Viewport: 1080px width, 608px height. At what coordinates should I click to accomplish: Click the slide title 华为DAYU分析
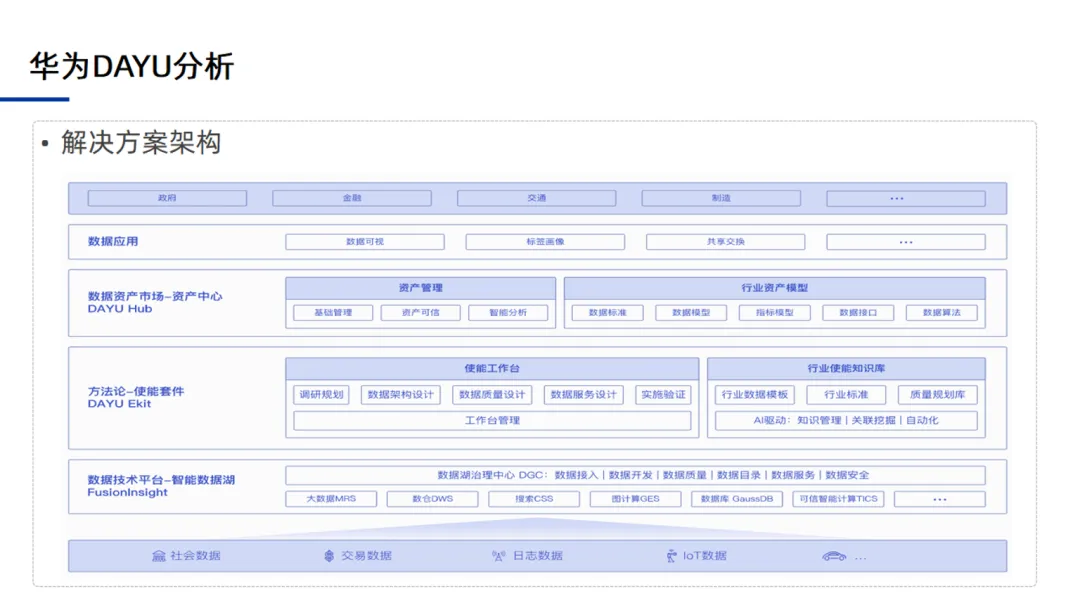pyautogui.click(x=132, y=67)
